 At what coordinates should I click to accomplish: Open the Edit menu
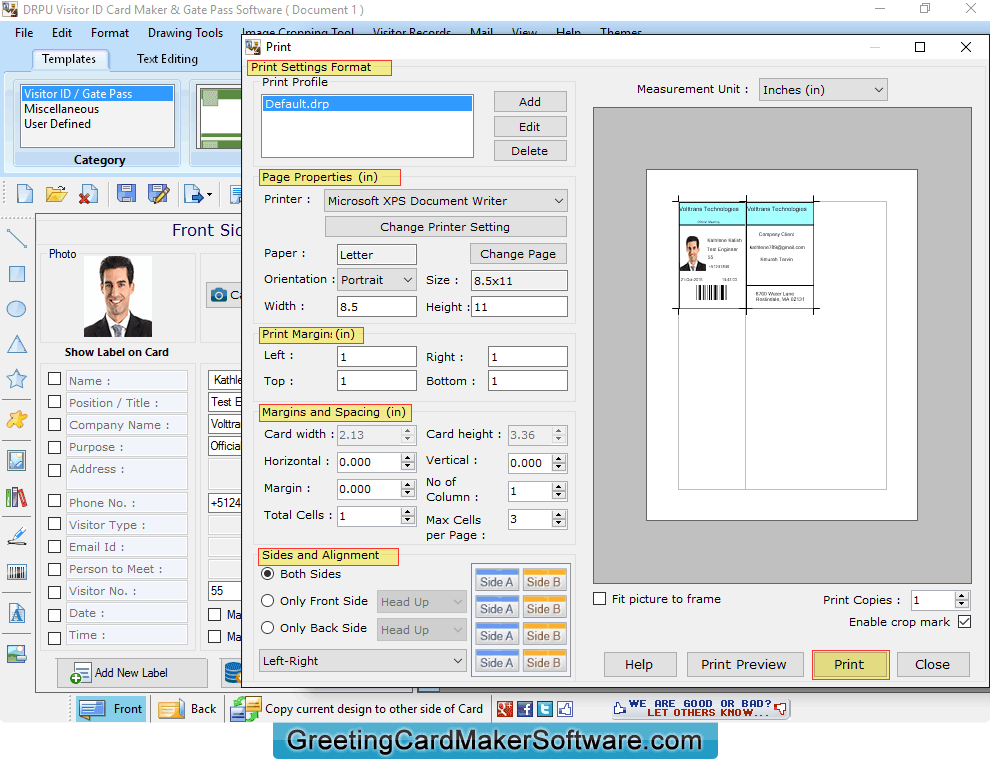click(x=62, y=33)
